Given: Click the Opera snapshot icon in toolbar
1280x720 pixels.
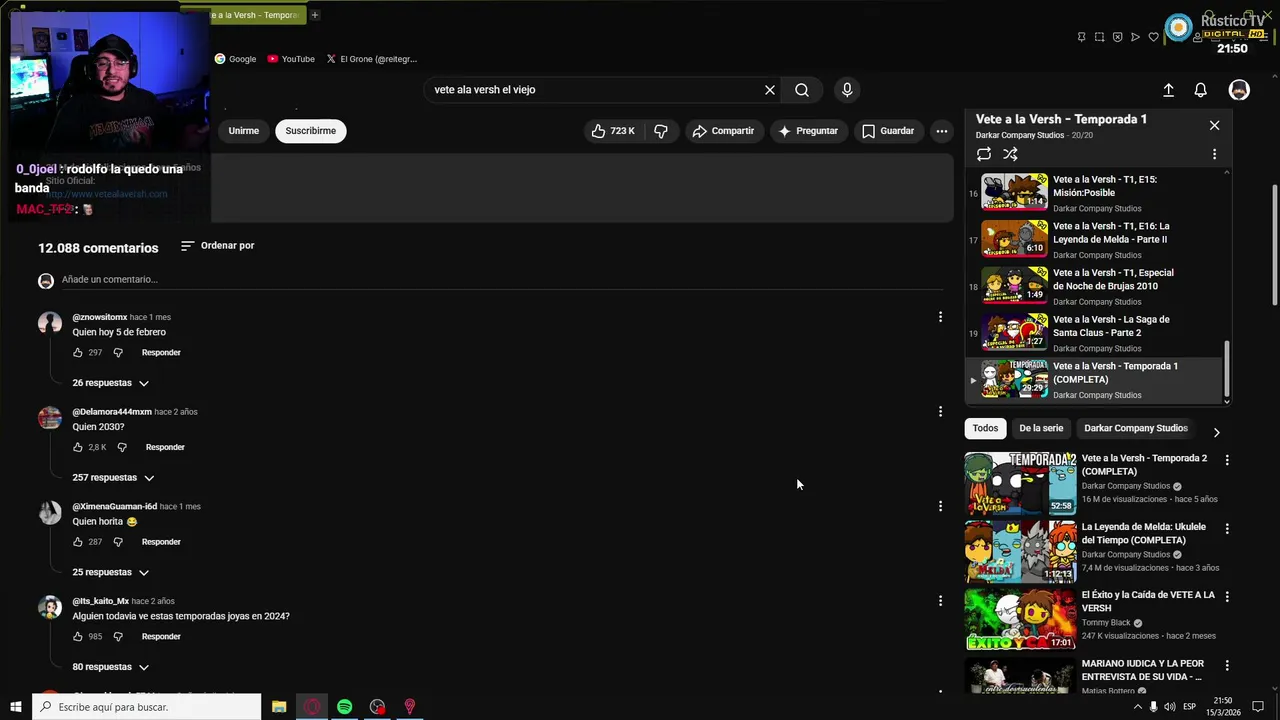Looking at the screenshot, I should coord(1099,37).
